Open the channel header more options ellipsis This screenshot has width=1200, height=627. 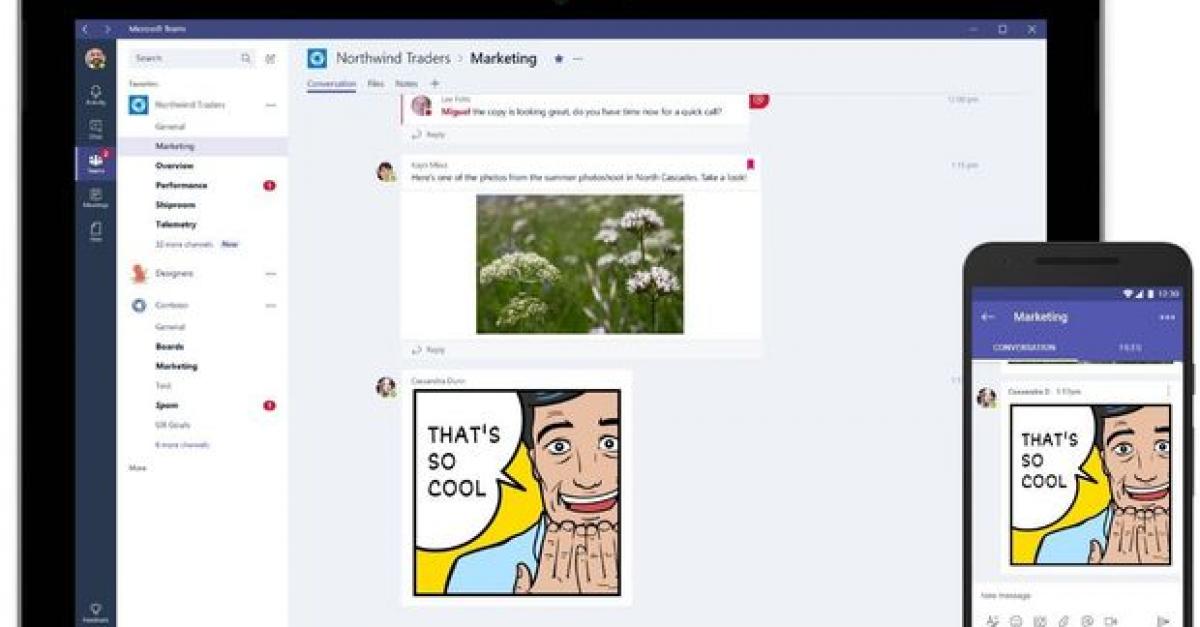click(x=577, y=59)
